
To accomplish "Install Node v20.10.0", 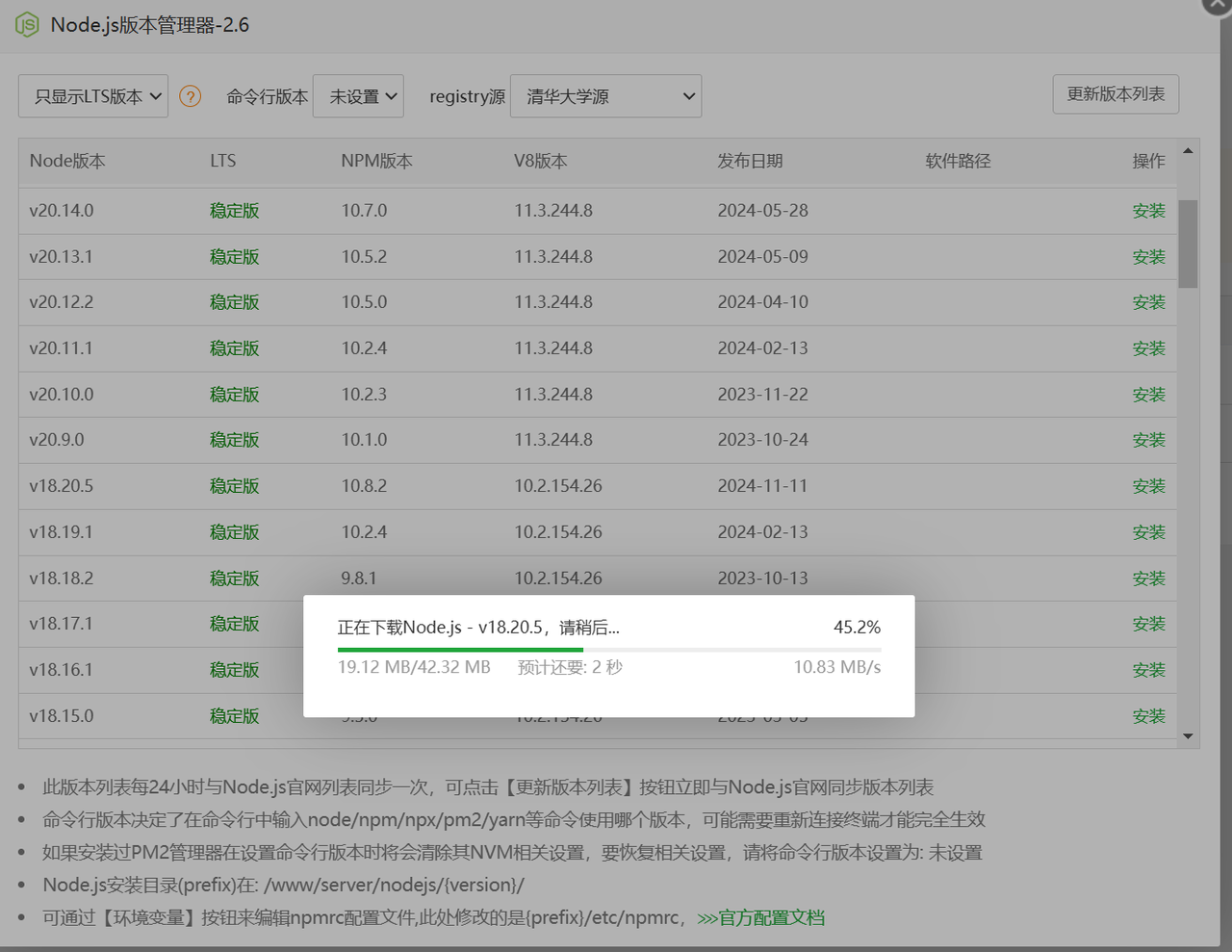I will coord(1148,395).
